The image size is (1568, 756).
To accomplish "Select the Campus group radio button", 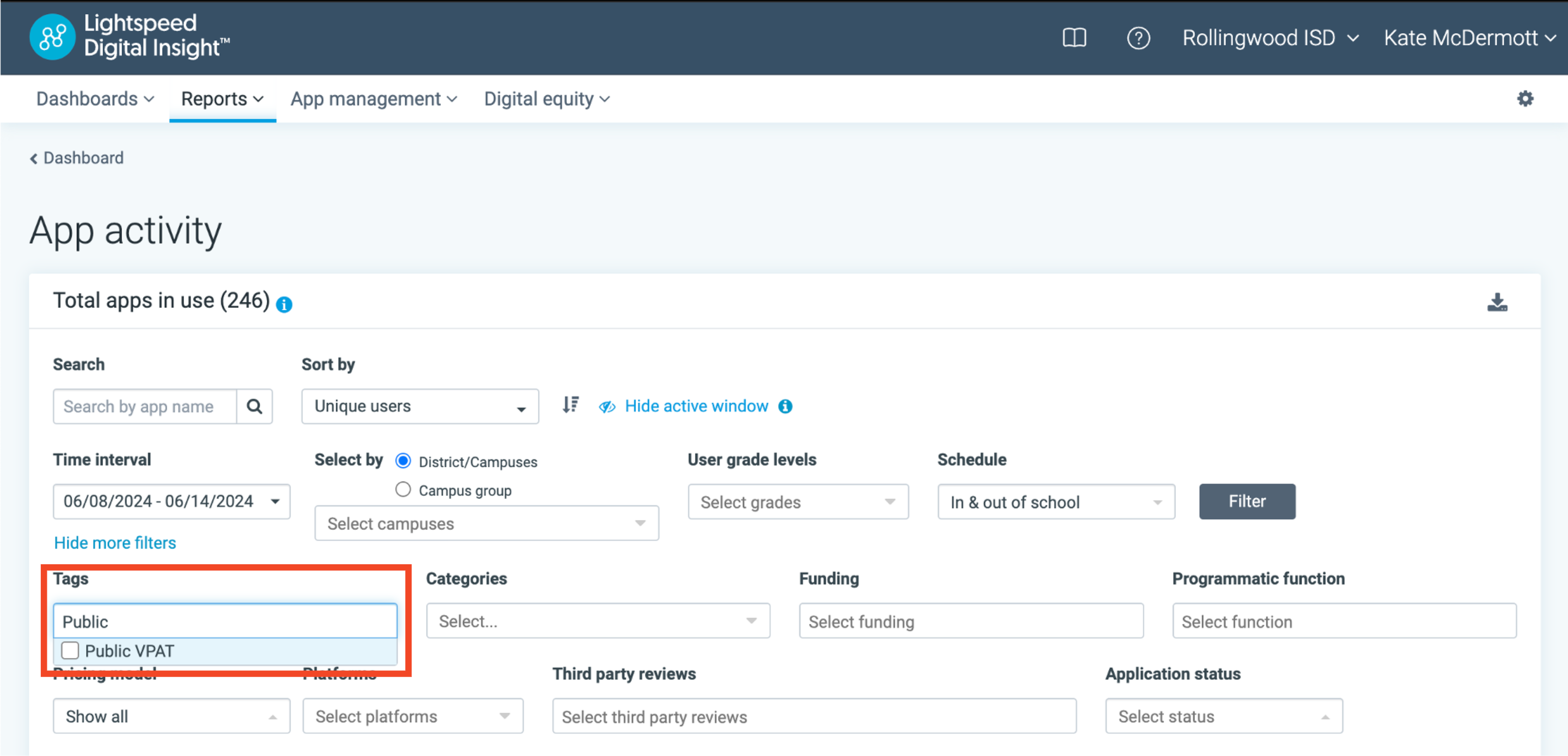I will pos(402,490).
